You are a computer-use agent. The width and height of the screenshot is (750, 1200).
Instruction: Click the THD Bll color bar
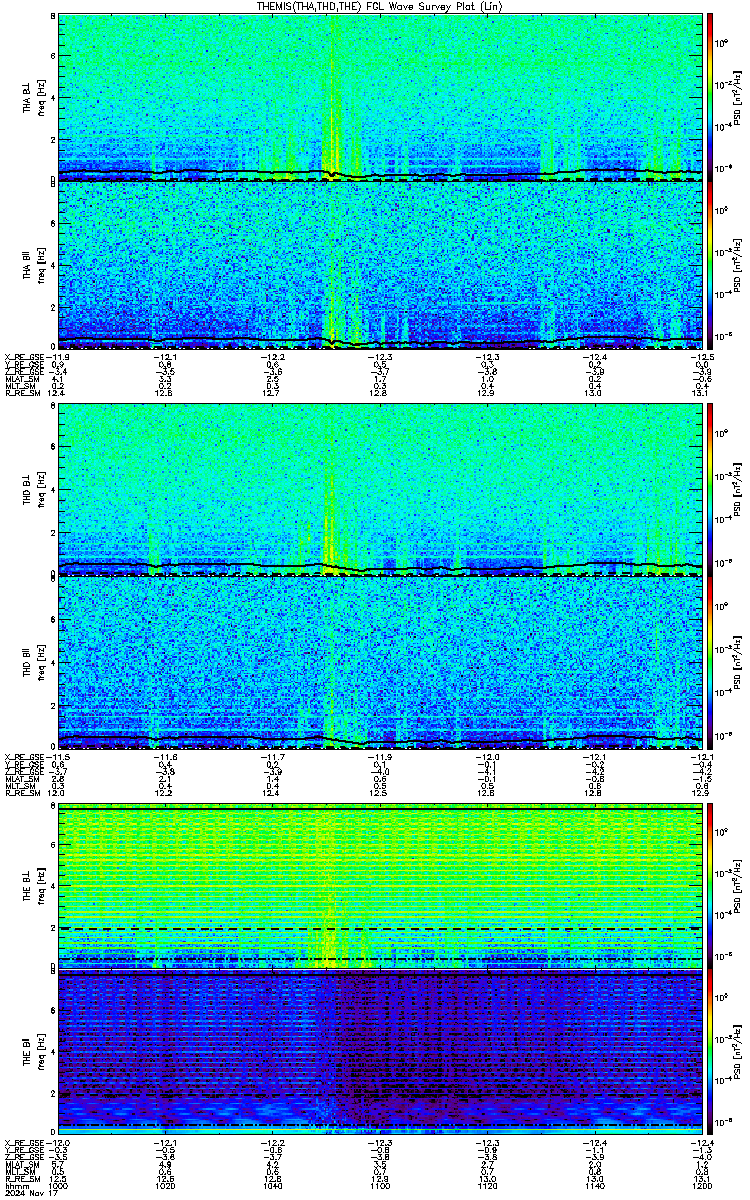click(710, 662)
